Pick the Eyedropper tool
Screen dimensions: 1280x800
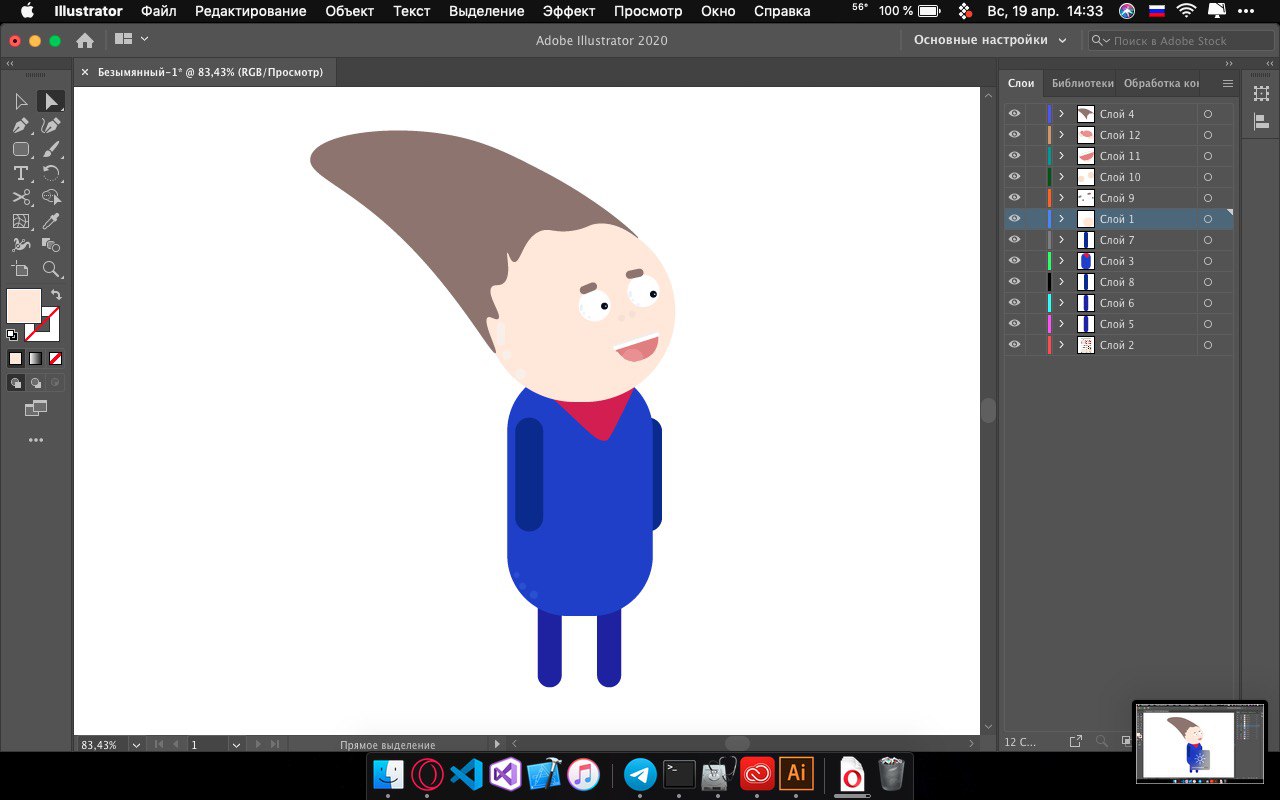pyautogui.click(x=51, y=221)
